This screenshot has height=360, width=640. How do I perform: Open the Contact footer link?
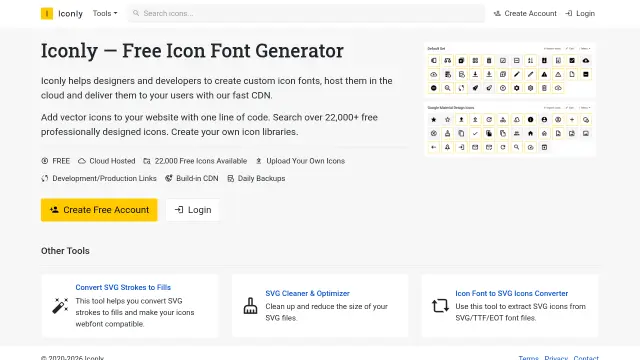(x=586, y=358)
